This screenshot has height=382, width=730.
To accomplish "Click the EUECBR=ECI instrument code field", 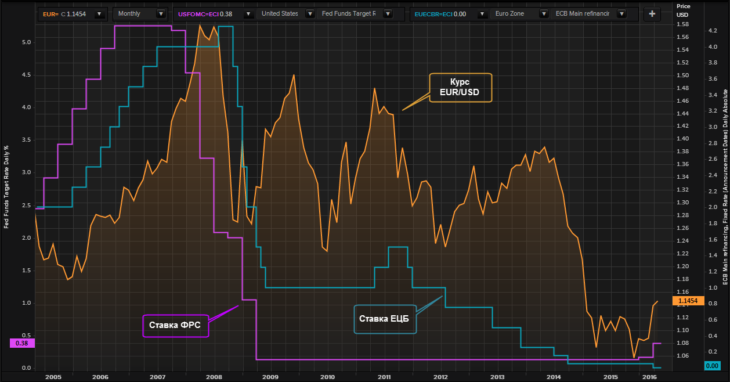I will [433, 14].
